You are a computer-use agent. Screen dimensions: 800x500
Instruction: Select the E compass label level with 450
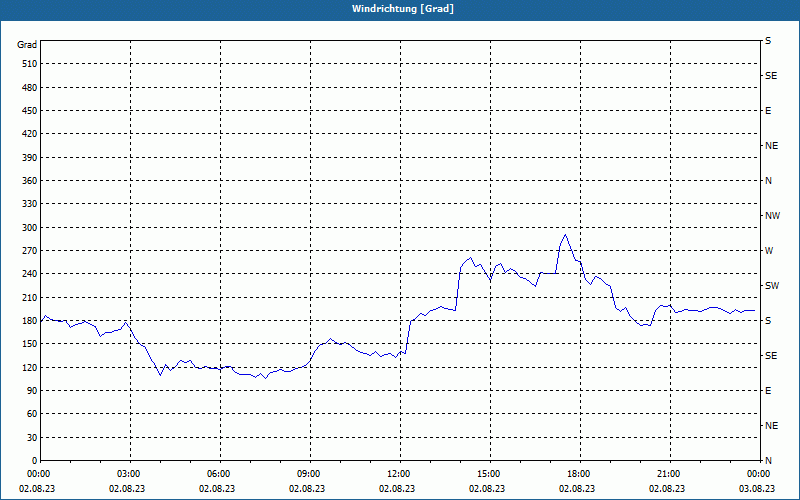(768, 111)
